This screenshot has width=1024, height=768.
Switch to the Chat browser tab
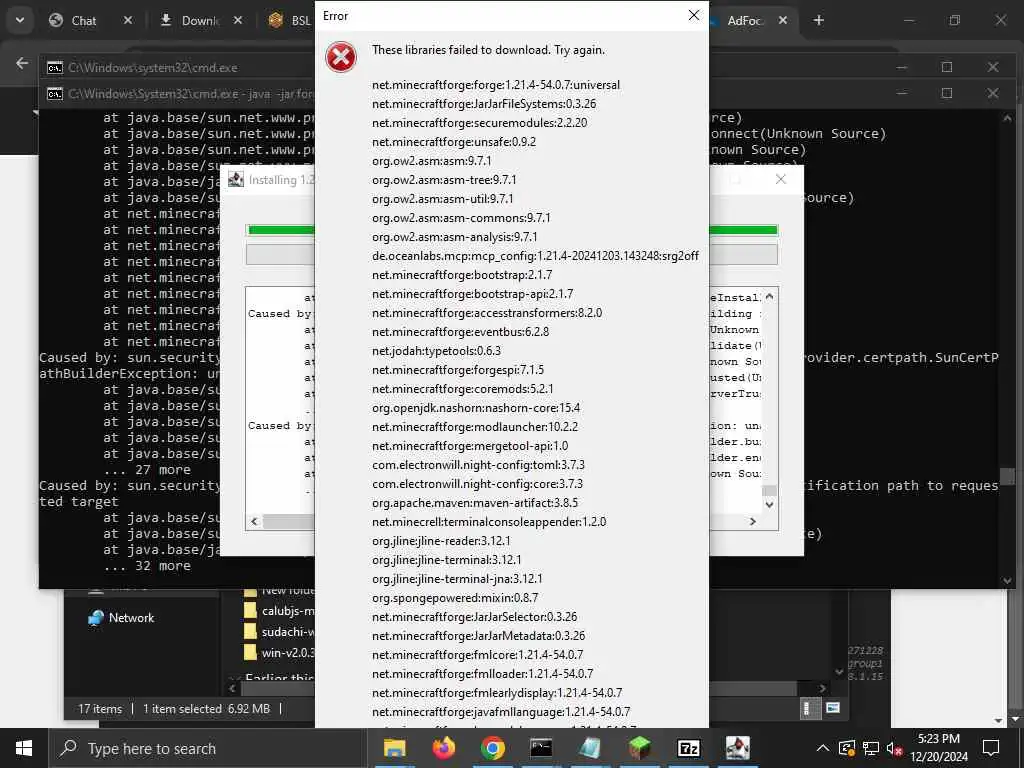pos(84,21)
